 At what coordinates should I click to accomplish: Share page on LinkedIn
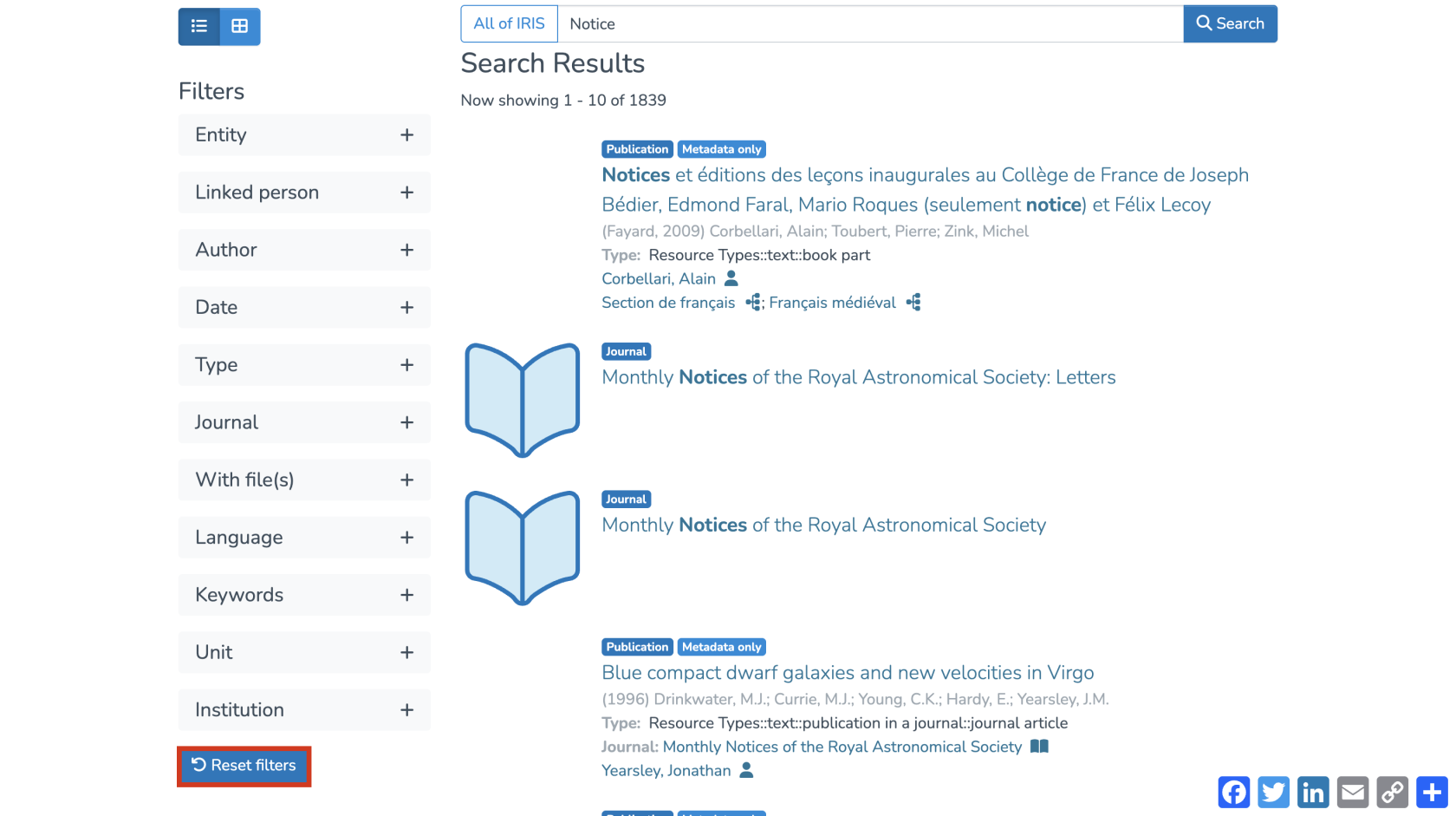pyautogui.click(x=1313, y=792)
